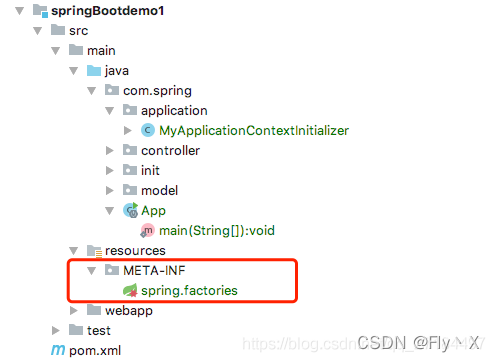This screenshot has width=495, height=362.
Task: Collapse the src folder arrow
Action: [x=38, y=31]
